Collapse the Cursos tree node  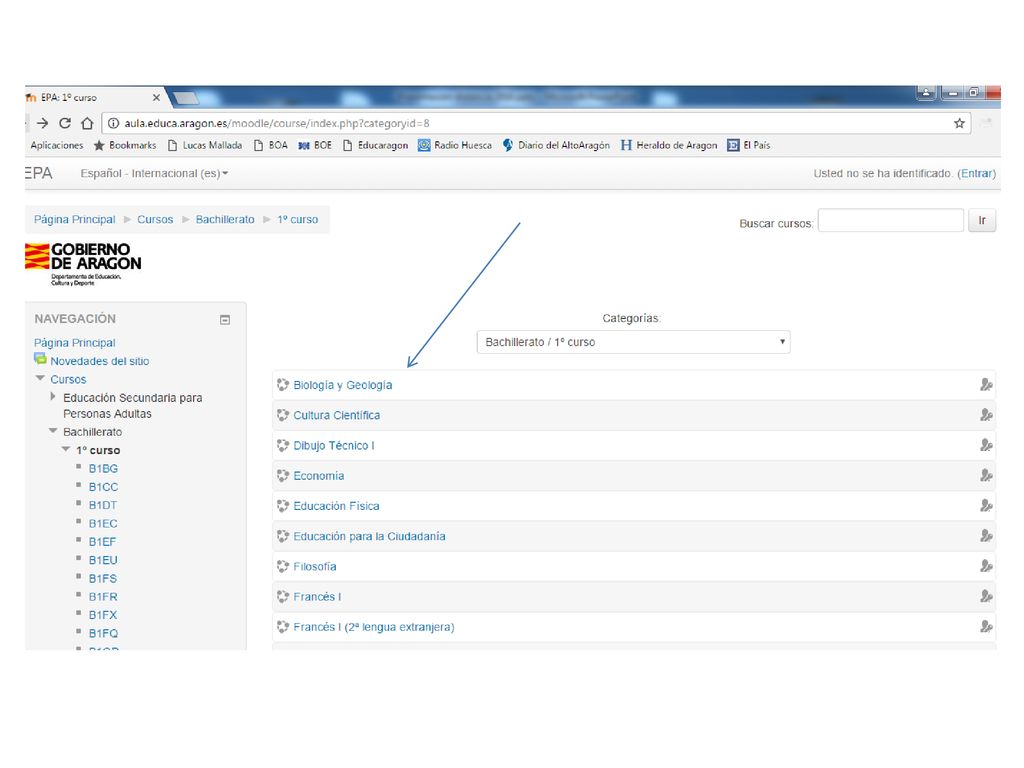click(40, 378)
